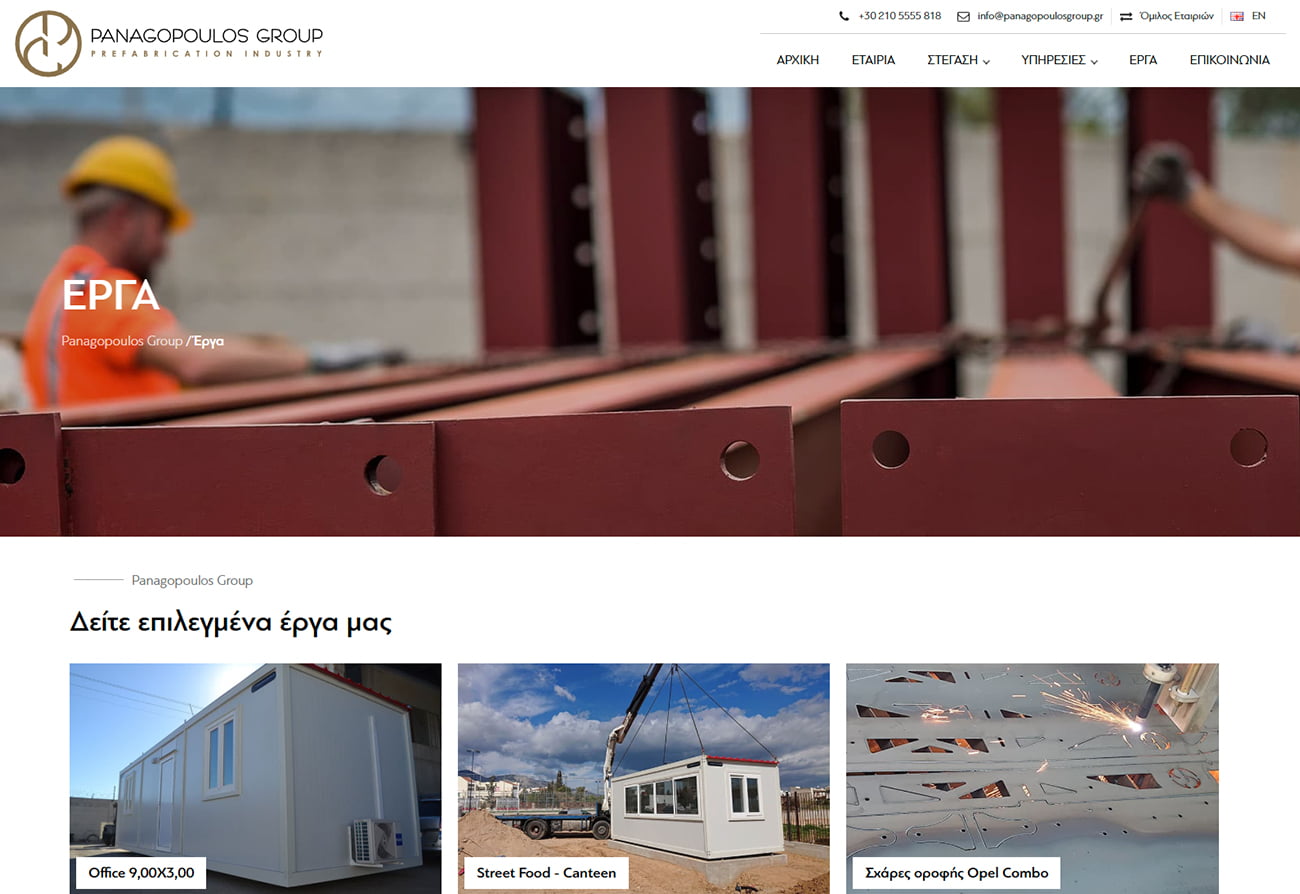Open the ΑΡΧΙΚΗ menu item

(797, 60)
